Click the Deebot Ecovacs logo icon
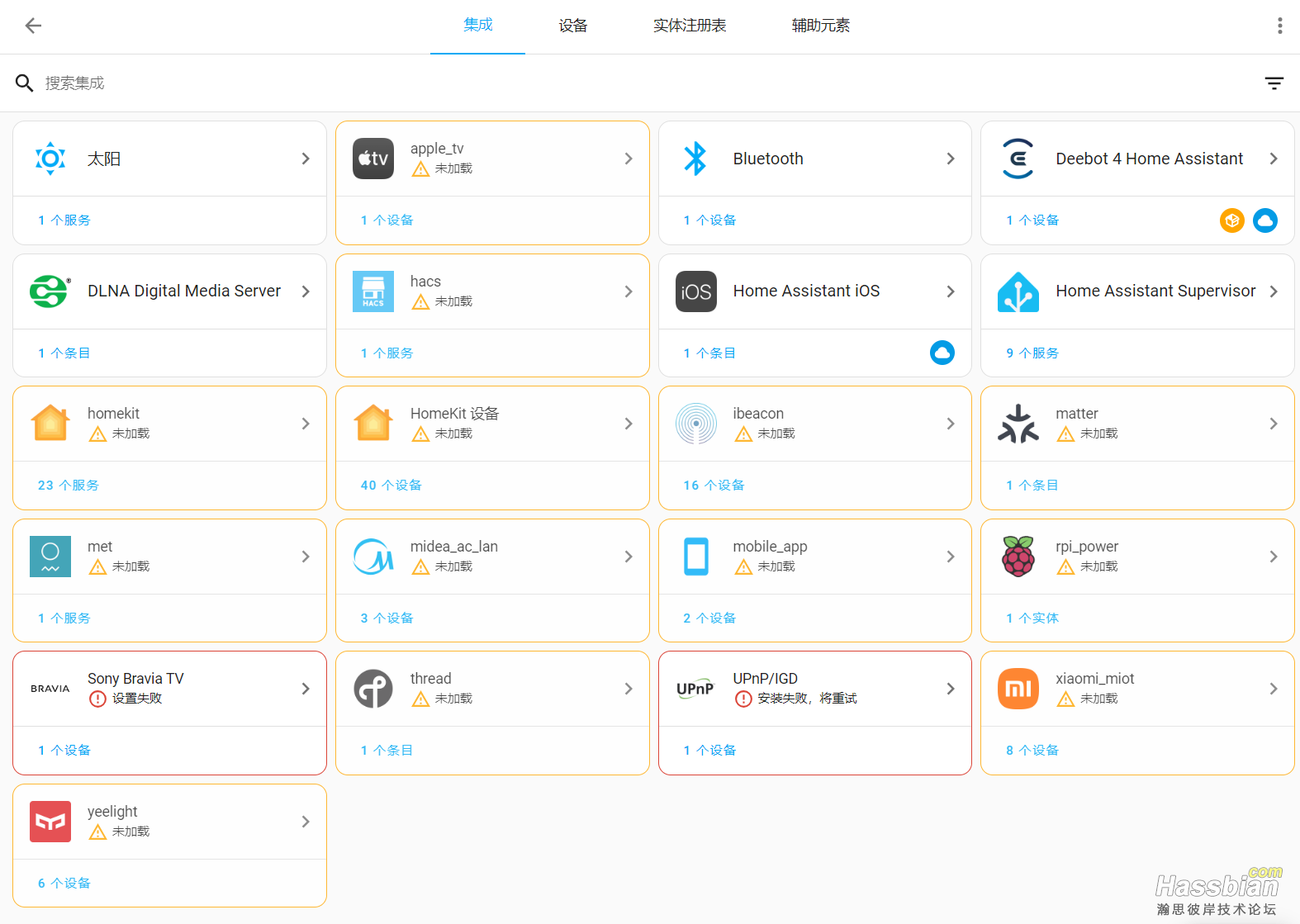Viewport: 1300px width, 924px height. pyautogui.click(x=1018, y=159)
